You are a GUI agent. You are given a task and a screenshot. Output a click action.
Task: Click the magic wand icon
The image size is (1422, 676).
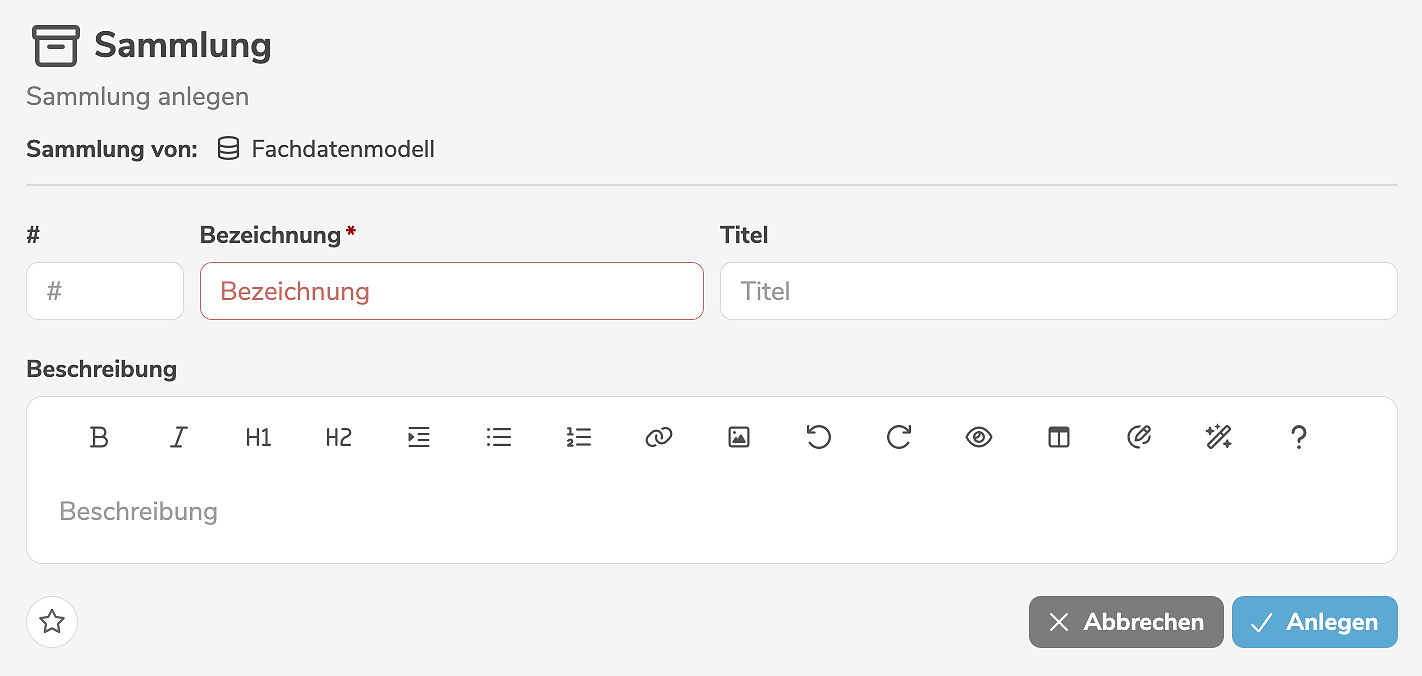[1219, 437]
